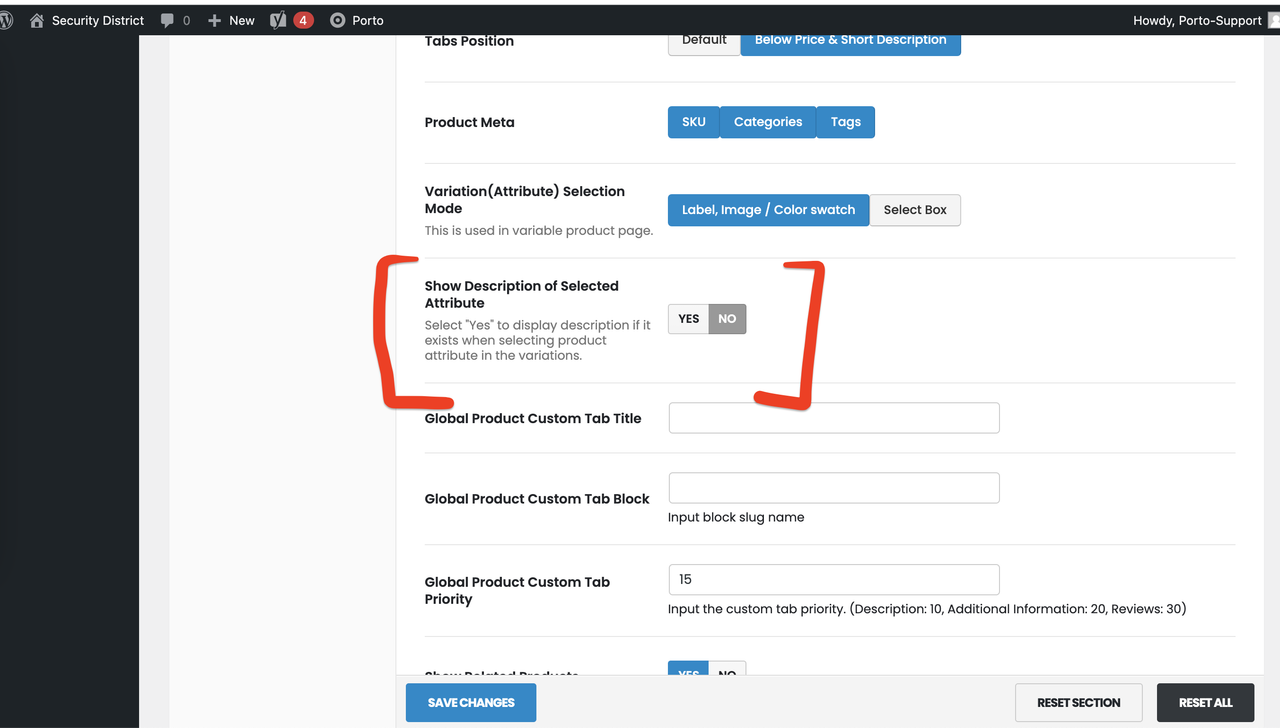Choose Select Box variation mode
Viewport: 1280px width, 728px height.
click(915, 210)
